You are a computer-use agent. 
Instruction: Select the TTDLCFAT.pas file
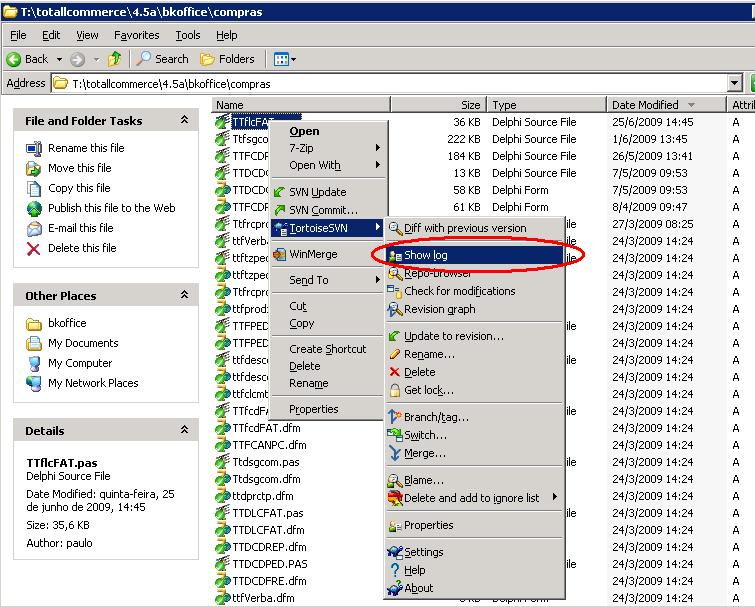point(268,513)
